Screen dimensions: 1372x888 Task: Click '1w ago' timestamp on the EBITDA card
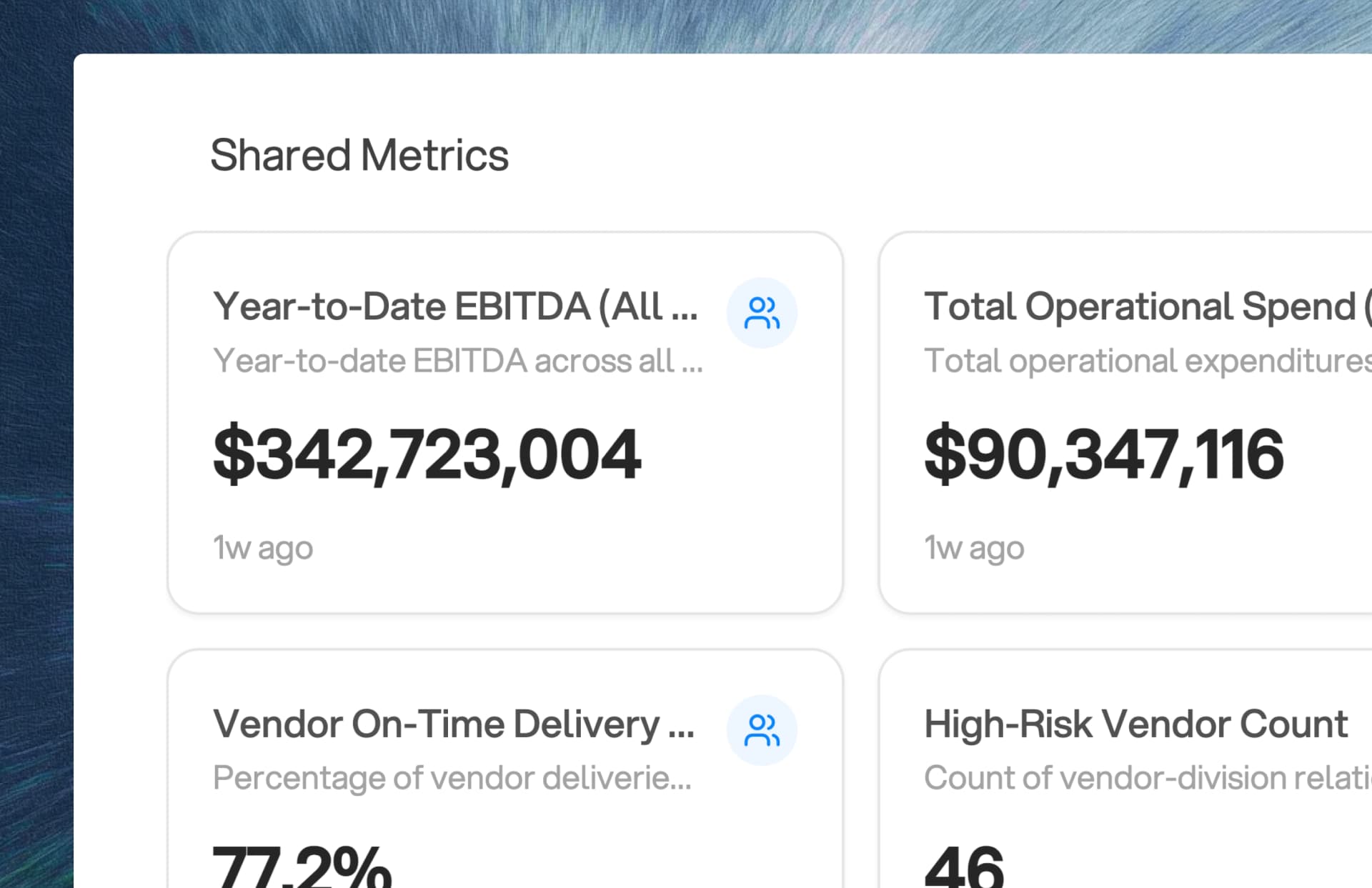[262, 547]
